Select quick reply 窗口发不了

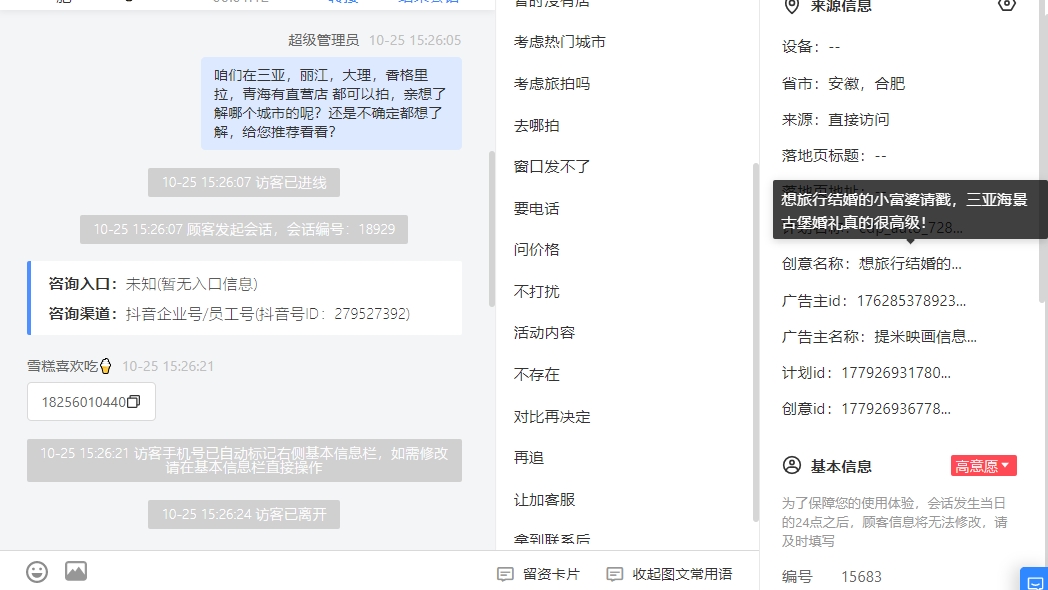pyautogui.click(x=551, y=166)
